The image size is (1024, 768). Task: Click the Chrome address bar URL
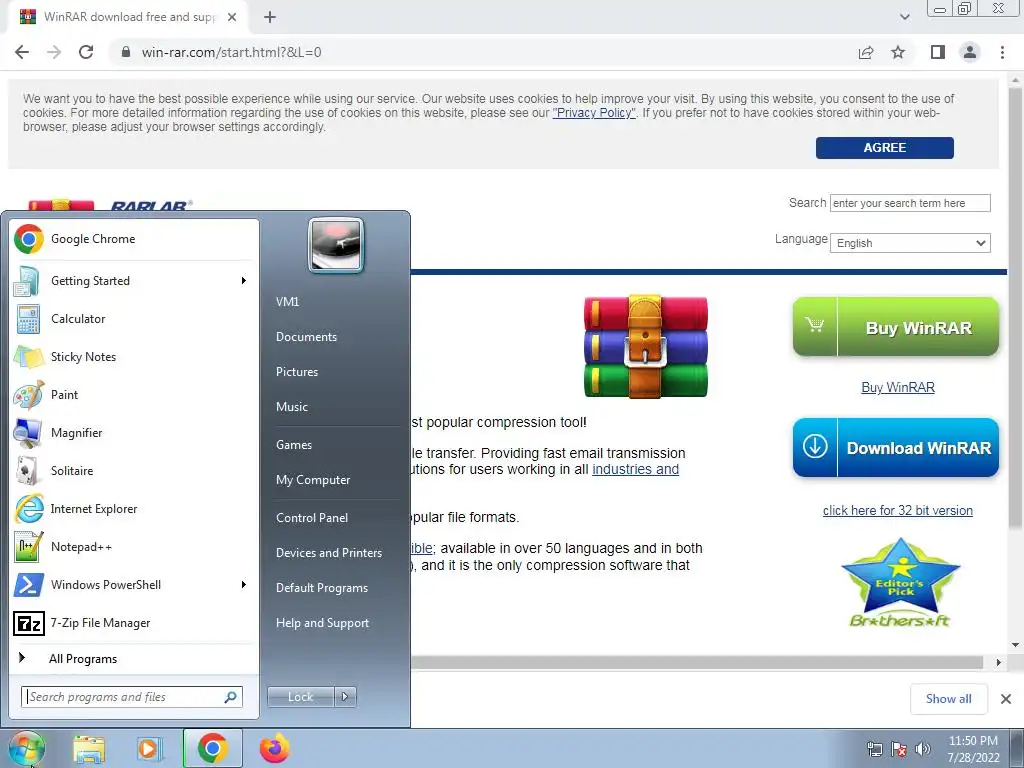[232, 52]
